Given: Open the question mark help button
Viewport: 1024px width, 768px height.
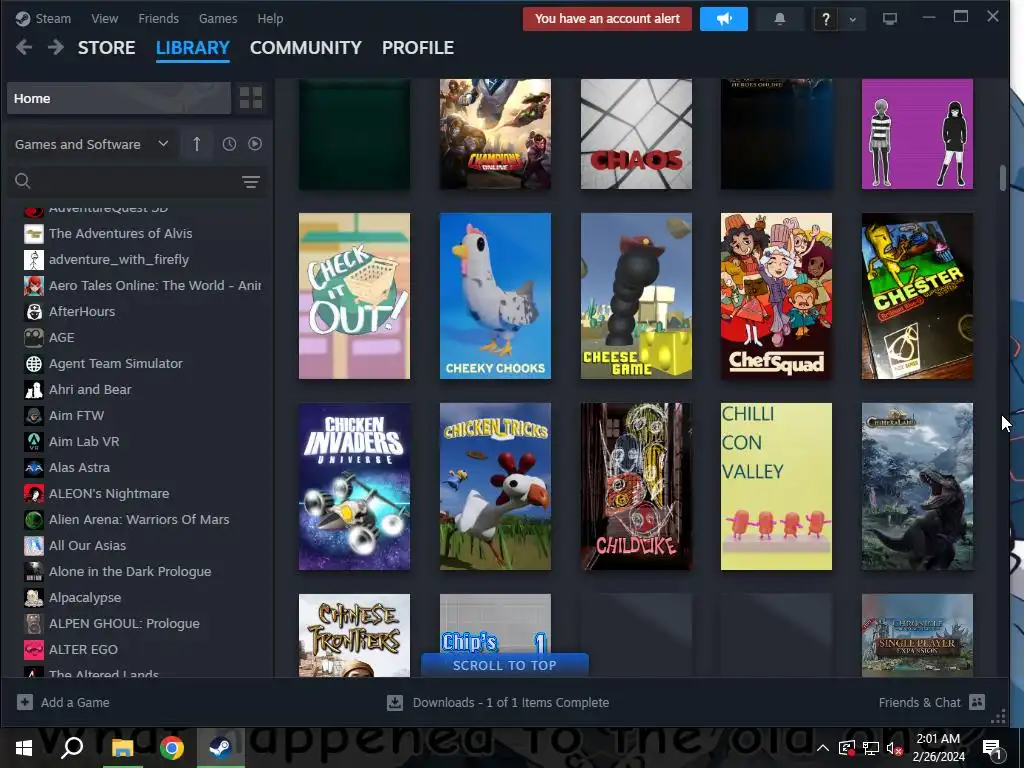Looking at the screenshot, I should 825,19.
